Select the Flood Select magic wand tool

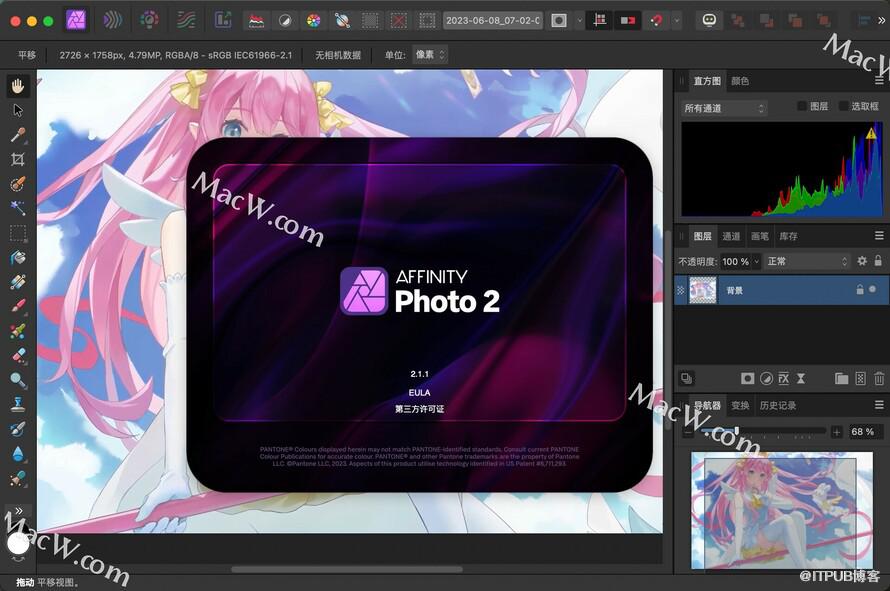tap(18, 208)
